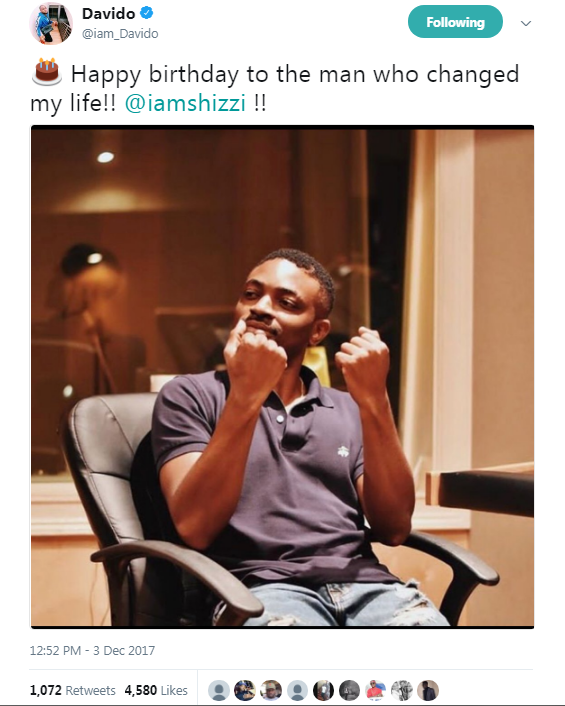Open the liker avatar with red shirt

coord(375,690)
